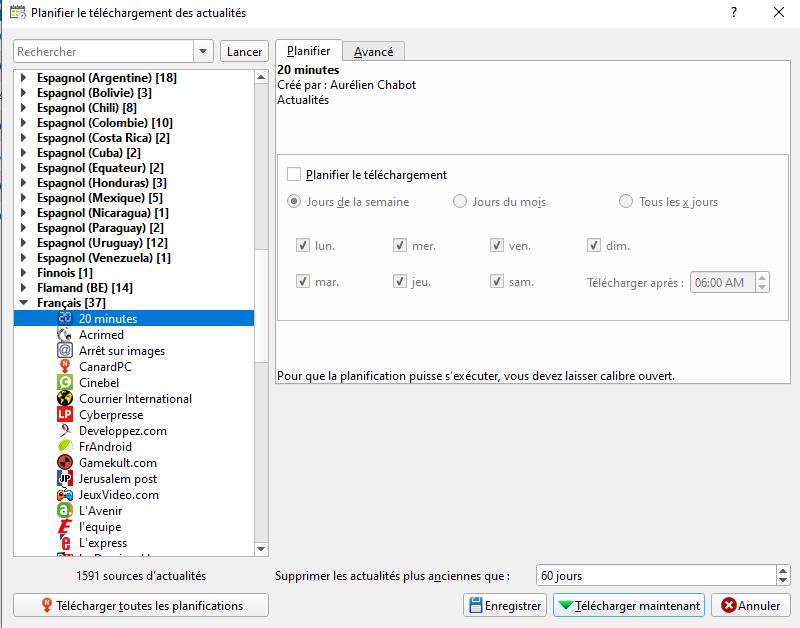Switch to the Avancé tab
Viewport: 800px width, 628px height.
[373, 52]
